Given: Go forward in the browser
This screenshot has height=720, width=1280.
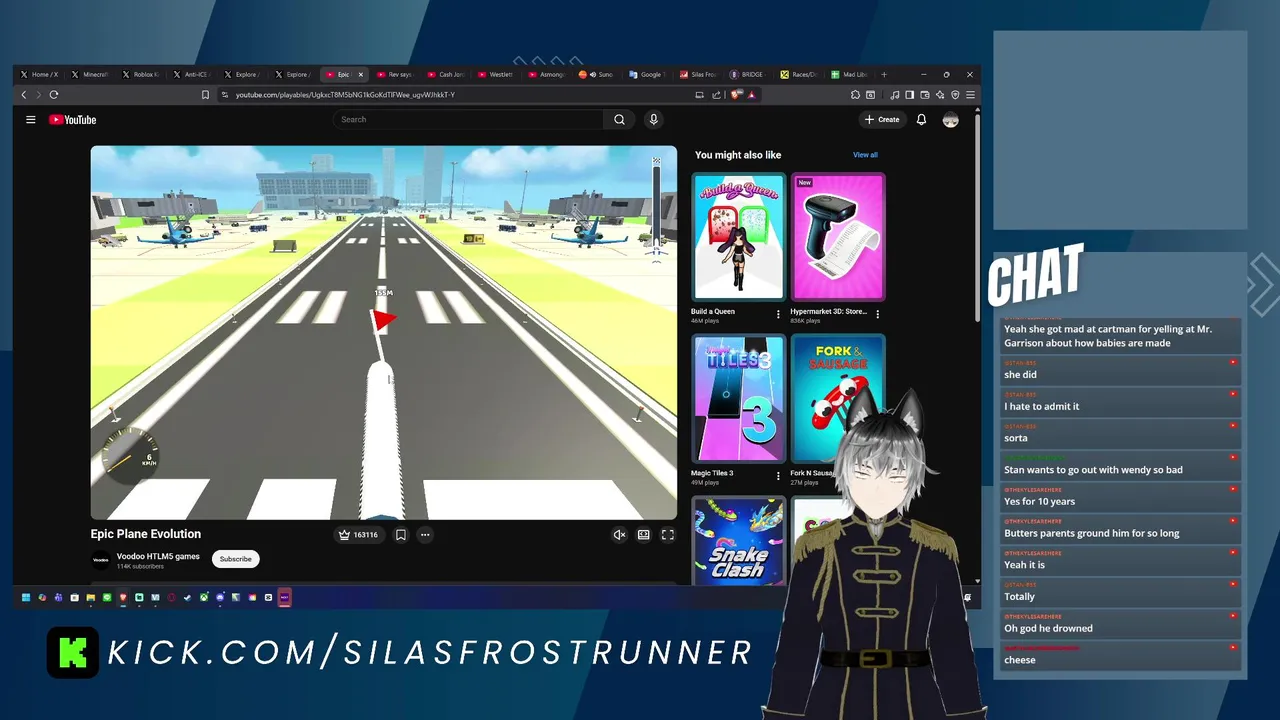Looking at the screenshot, I should coord(39,95).
